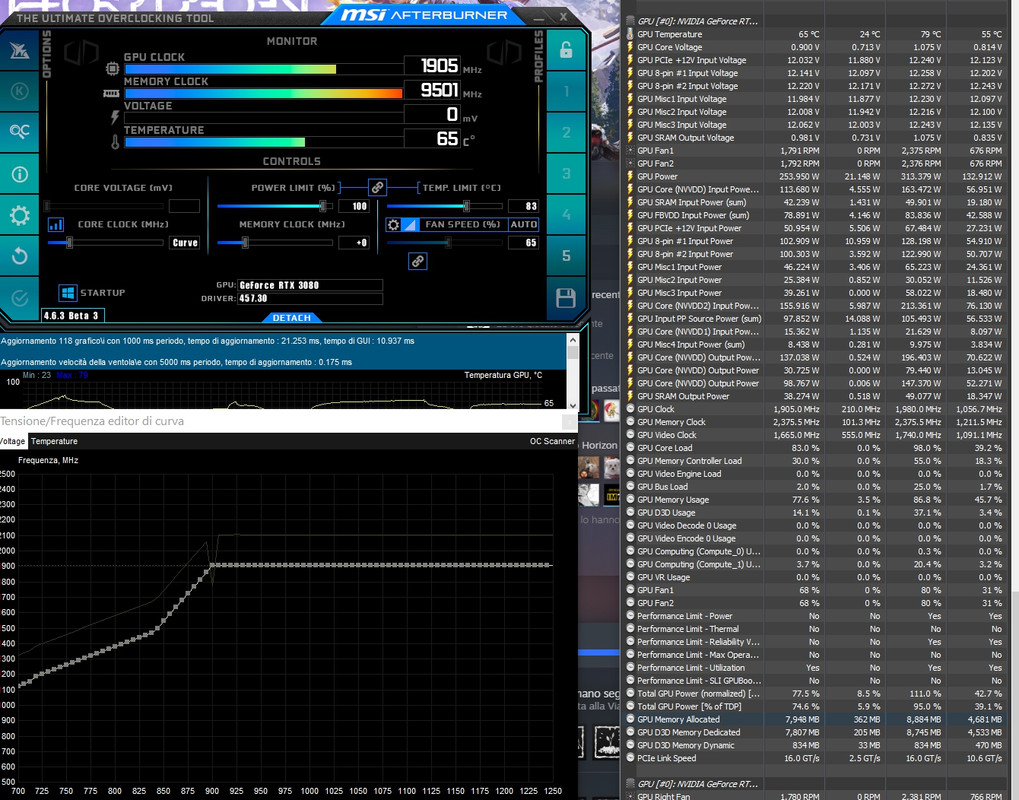The width and height of the screenshot is (1019, 800).
Task: Click the core voltage value field
Action: [x=185, y=206]
